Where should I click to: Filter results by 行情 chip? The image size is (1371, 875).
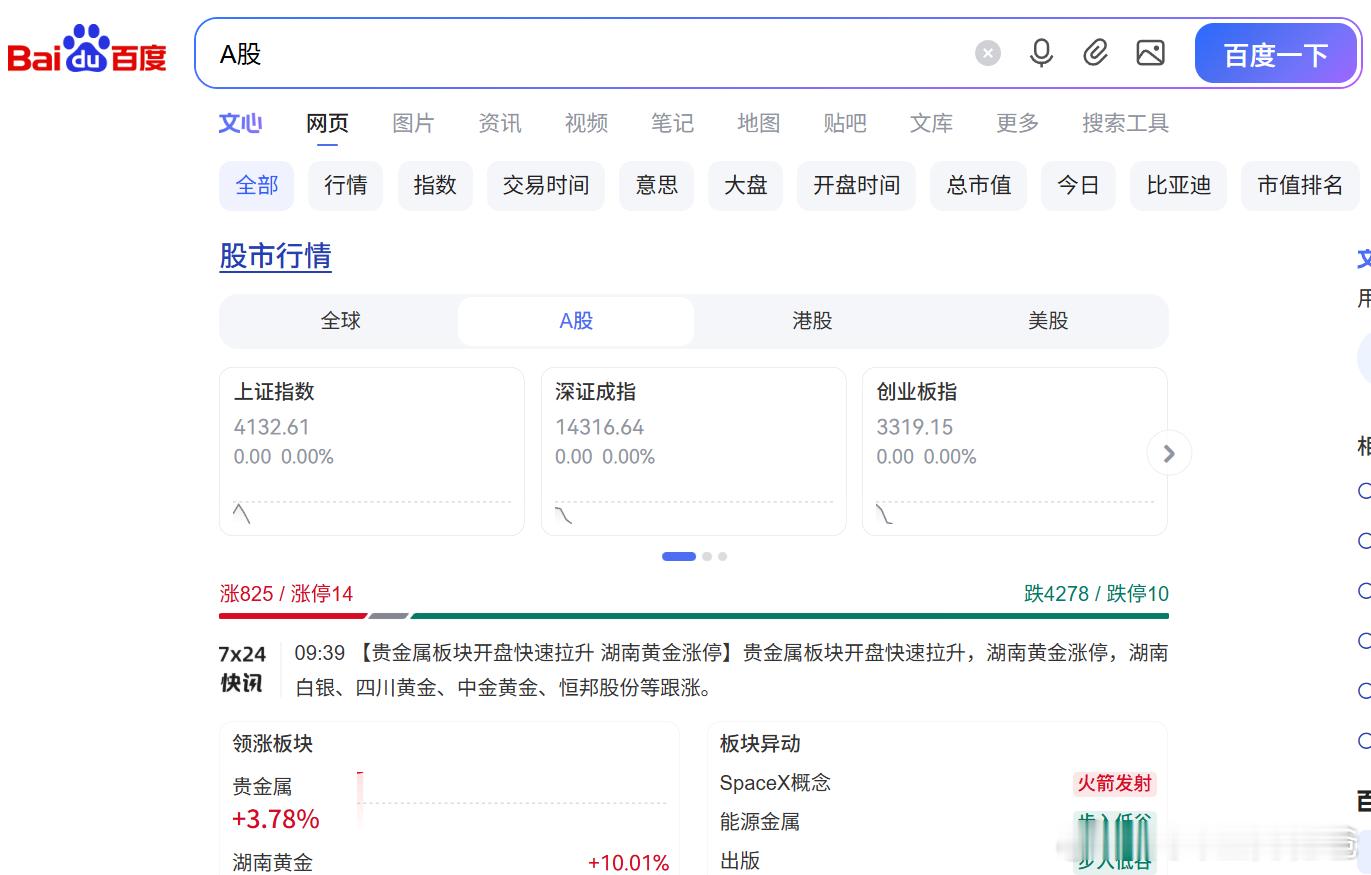click(x=346, y=185)
